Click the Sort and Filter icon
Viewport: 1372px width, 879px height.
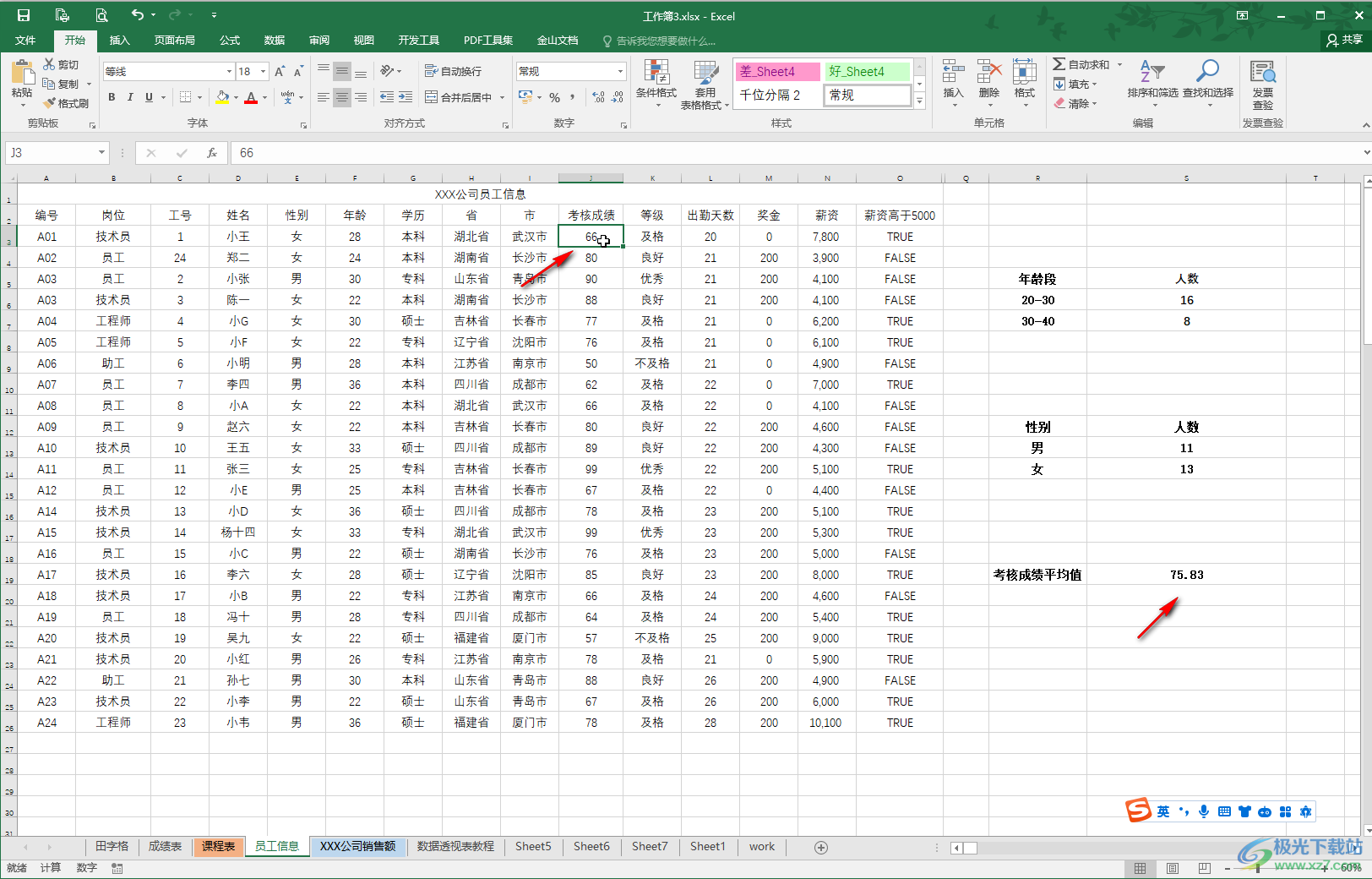click(1151, 72)
